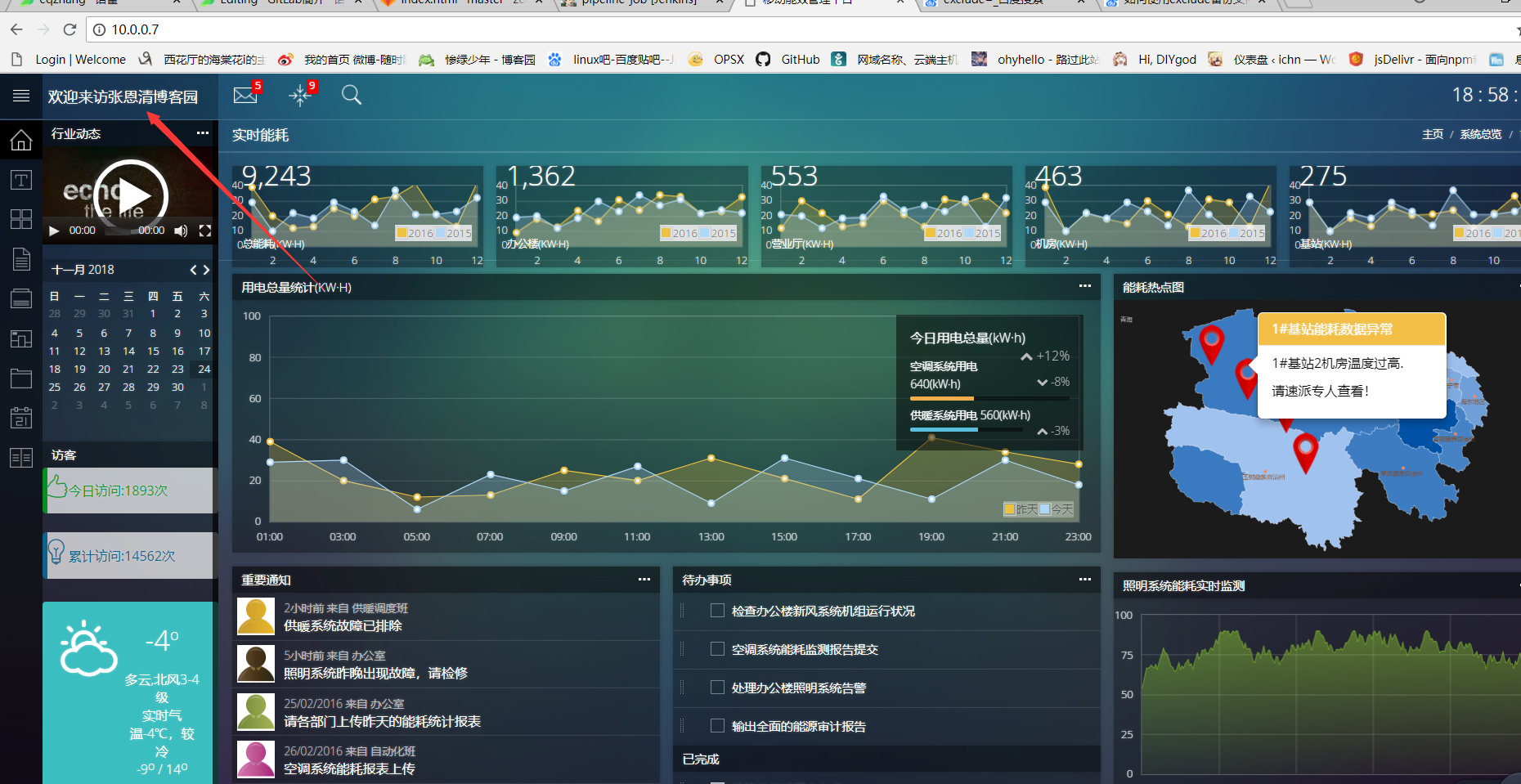Select calendar date 24
Viewport: 1521px width, 784px height.
coord(204,369)
